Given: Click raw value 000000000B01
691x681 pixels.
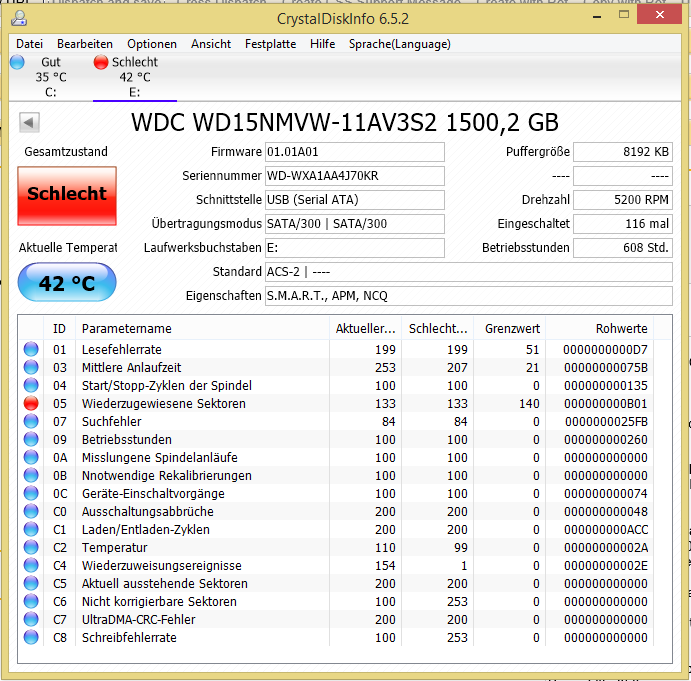Looking at the screenshot, I should [606, 403].
